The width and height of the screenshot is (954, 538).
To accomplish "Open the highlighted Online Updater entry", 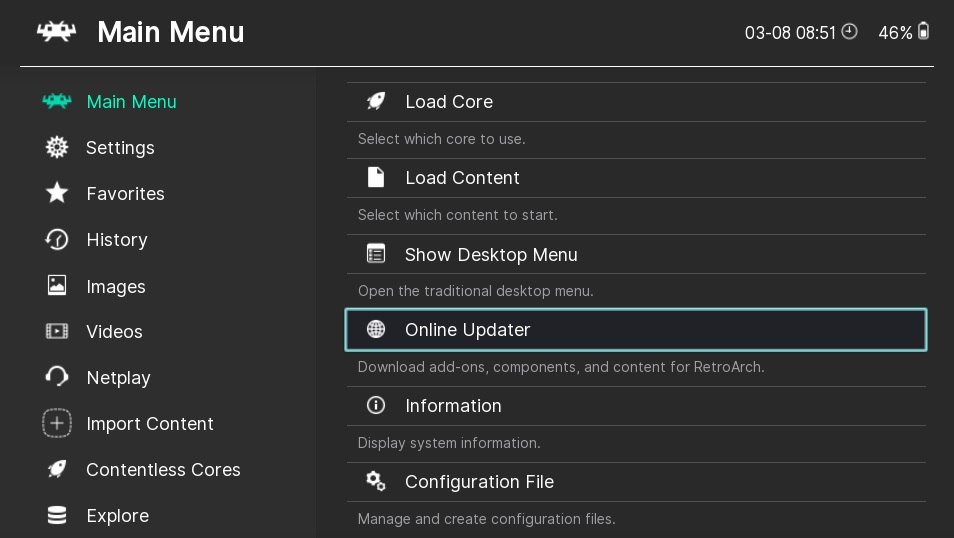I will (636, 330).
